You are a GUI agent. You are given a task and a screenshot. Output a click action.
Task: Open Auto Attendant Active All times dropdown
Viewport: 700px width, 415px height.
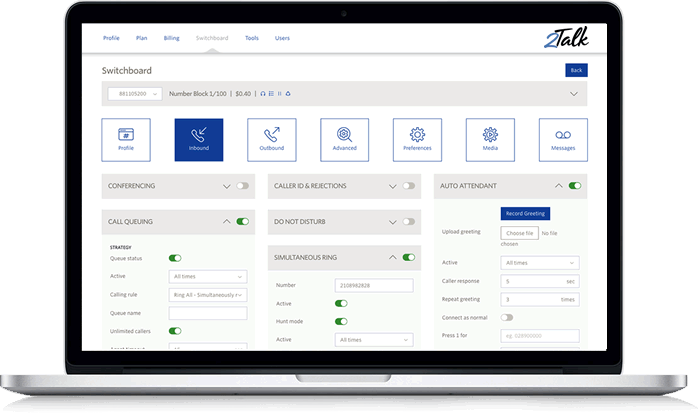[x=540, y=263]
